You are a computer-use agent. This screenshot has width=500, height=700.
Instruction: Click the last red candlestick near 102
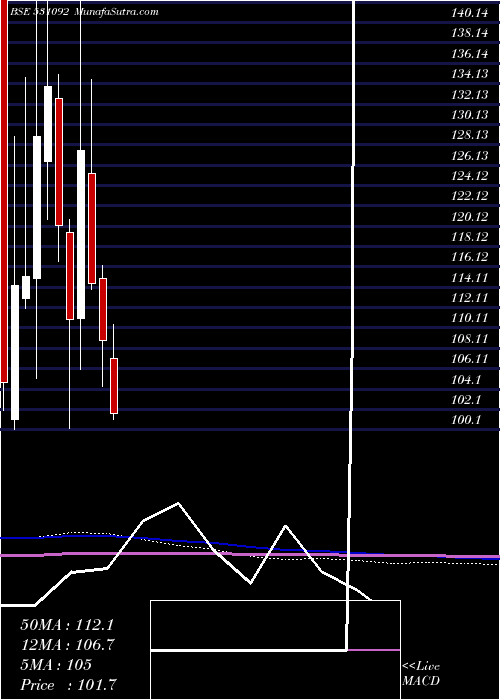114,386
